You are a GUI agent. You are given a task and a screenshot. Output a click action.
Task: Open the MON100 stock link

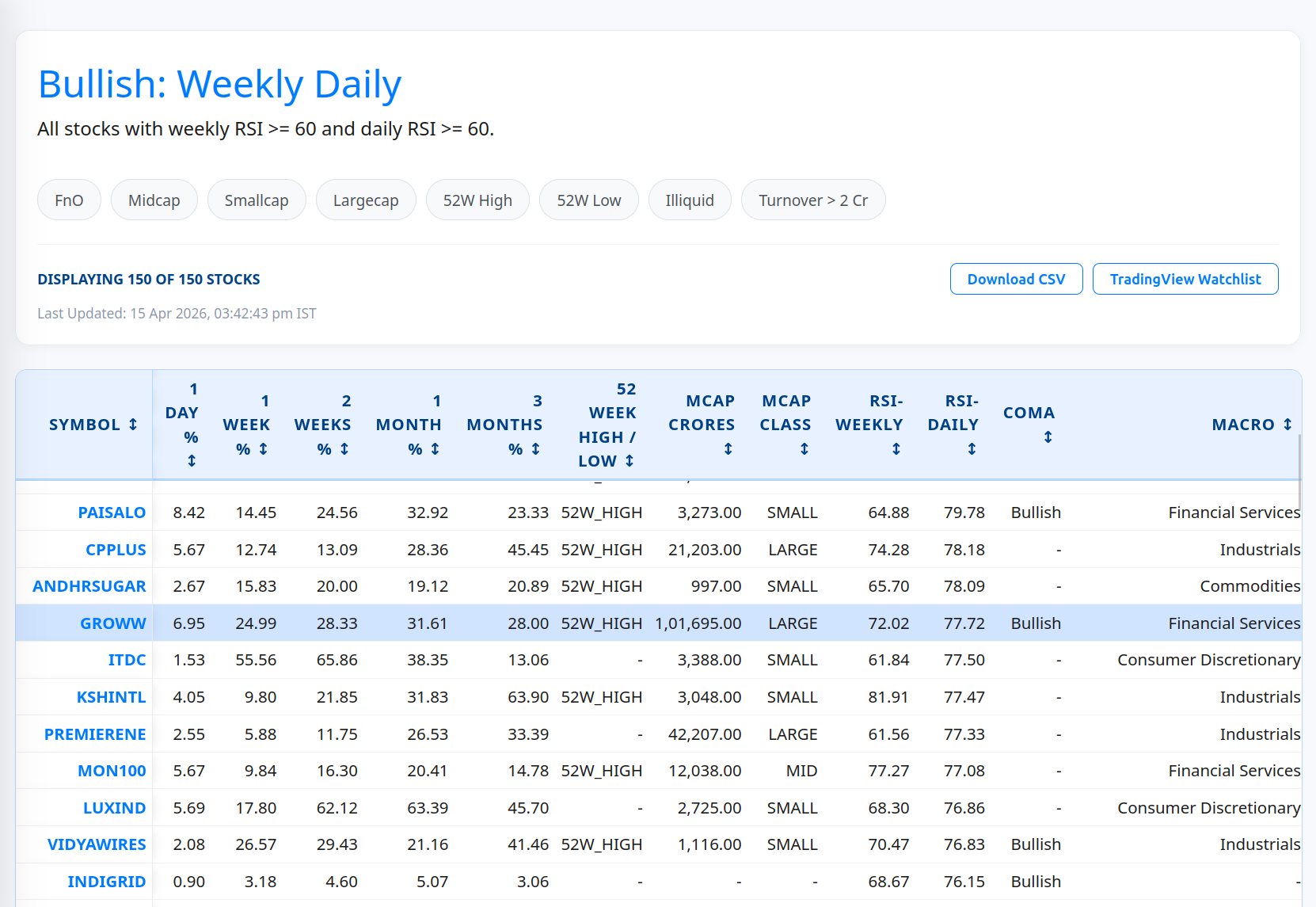[112, 771]
